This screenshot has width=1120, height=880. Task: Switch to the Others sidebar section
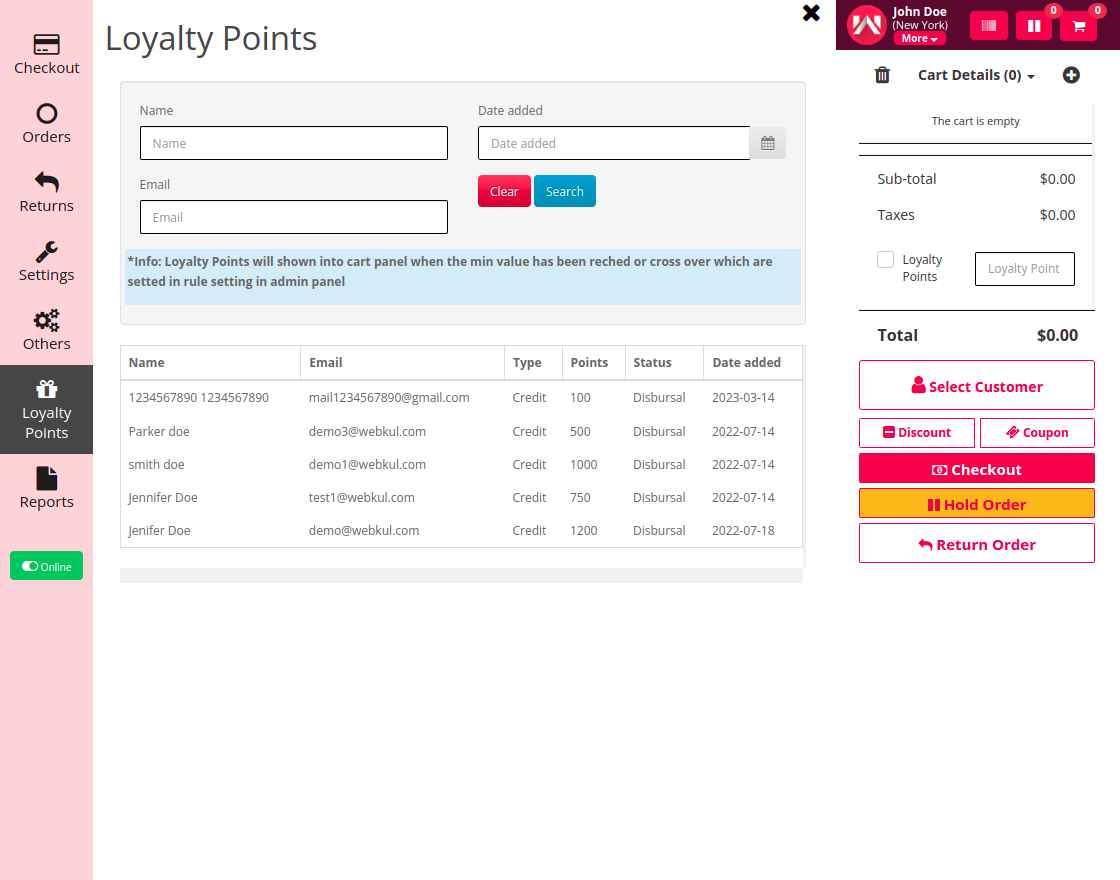pos(46,328)
